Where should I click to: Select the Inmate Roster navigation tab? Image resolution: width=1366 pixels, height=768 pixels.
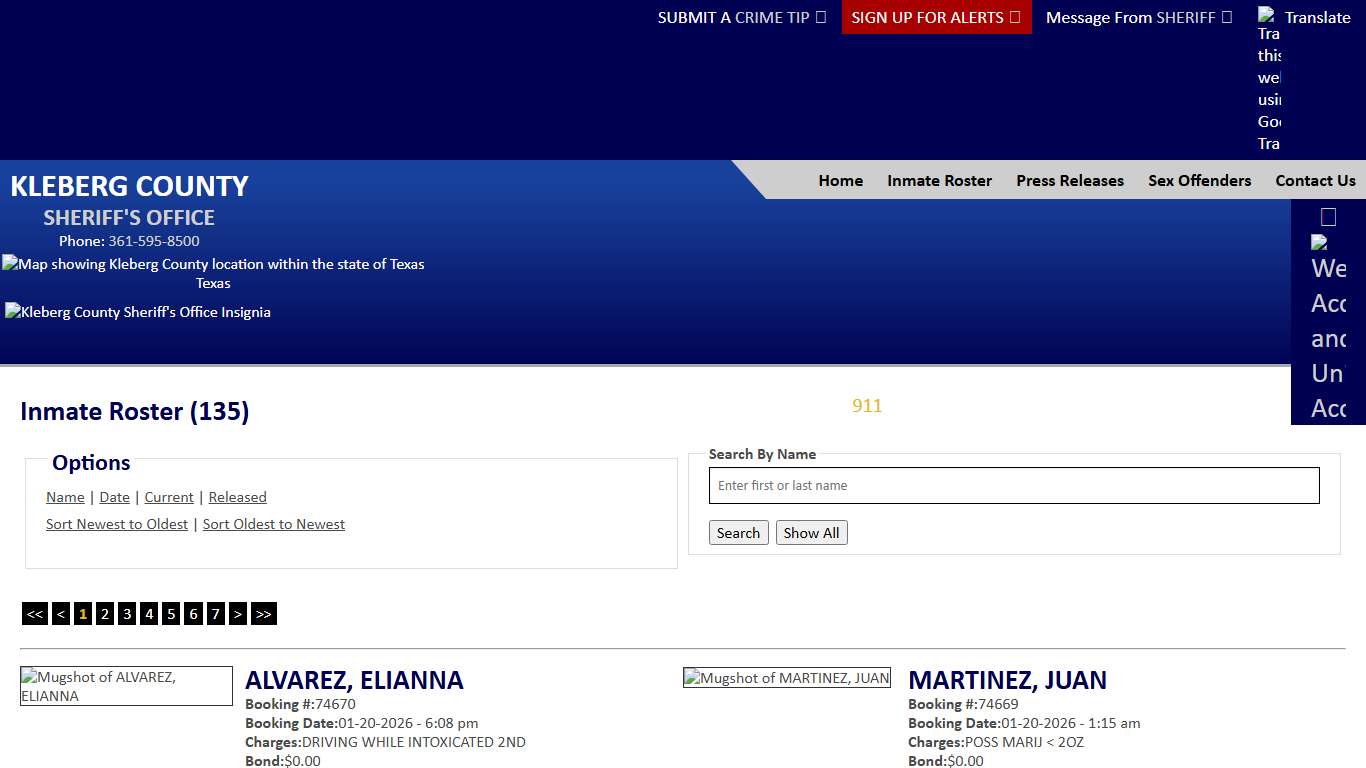pyautogui.click(x=939, y=180)
